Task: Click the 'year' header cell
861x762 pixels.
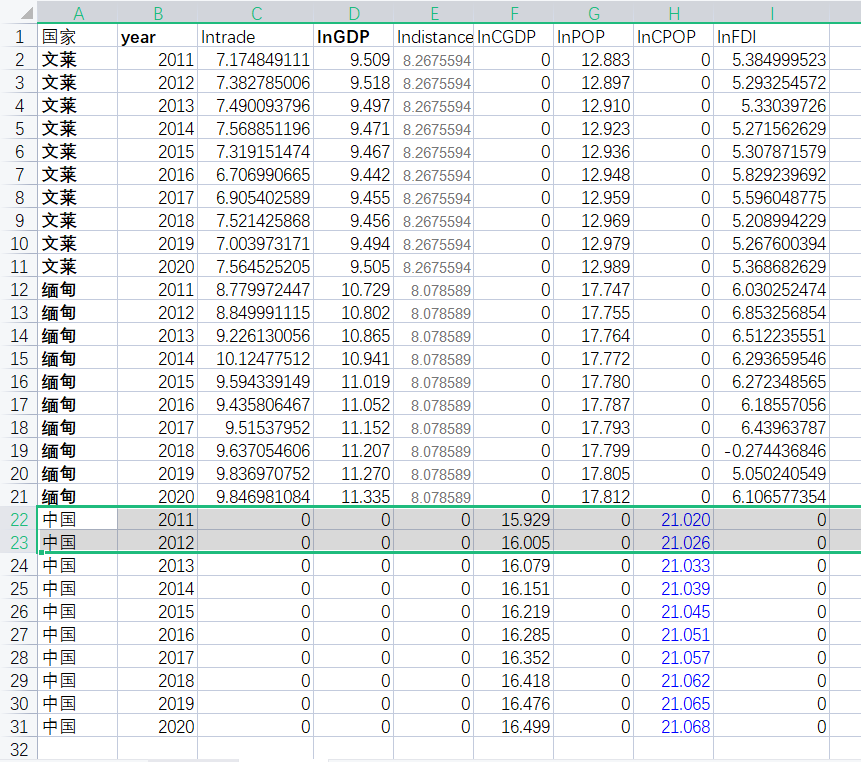Action: (158, 37)
